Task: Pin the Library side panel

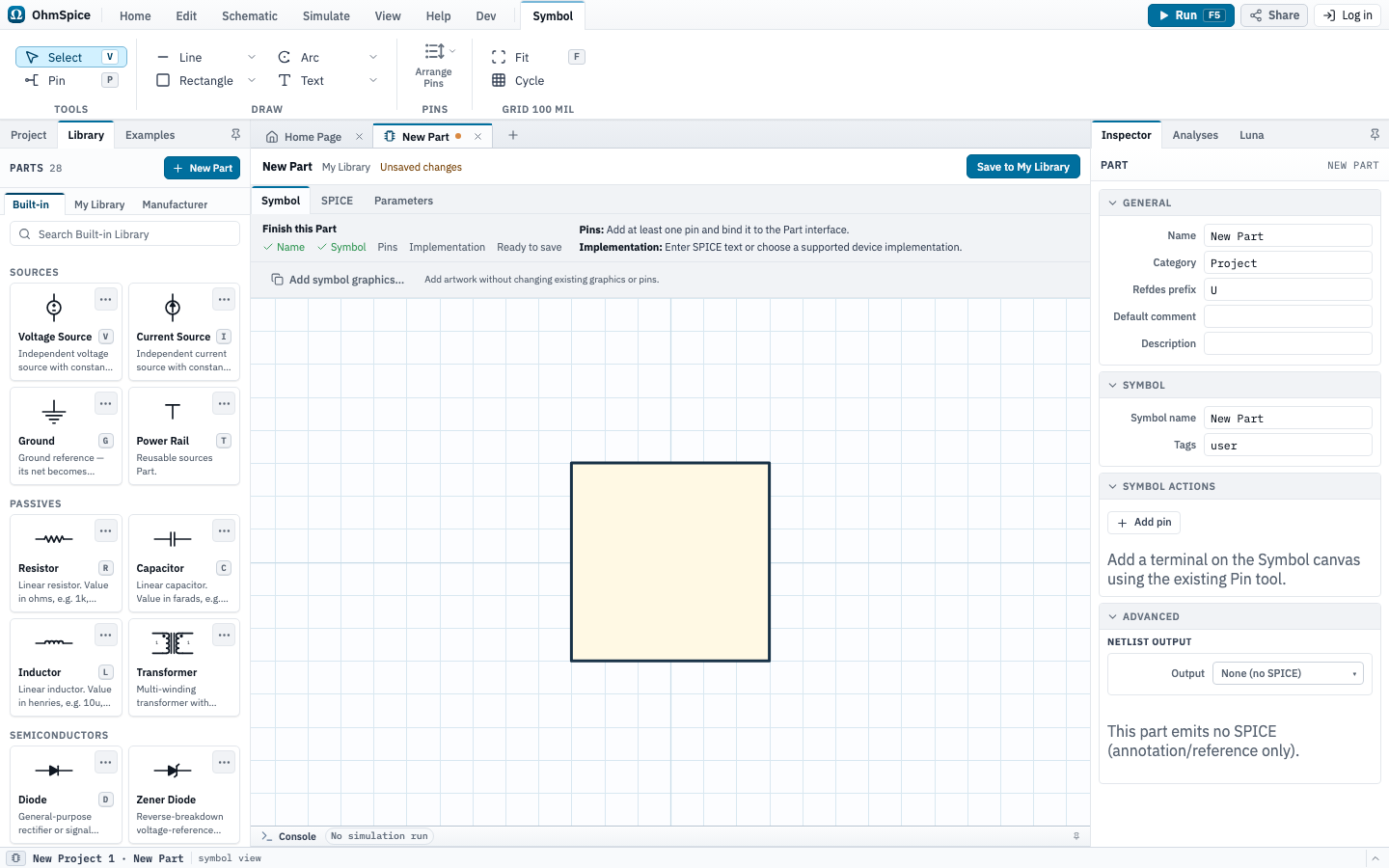Action: 235,135
